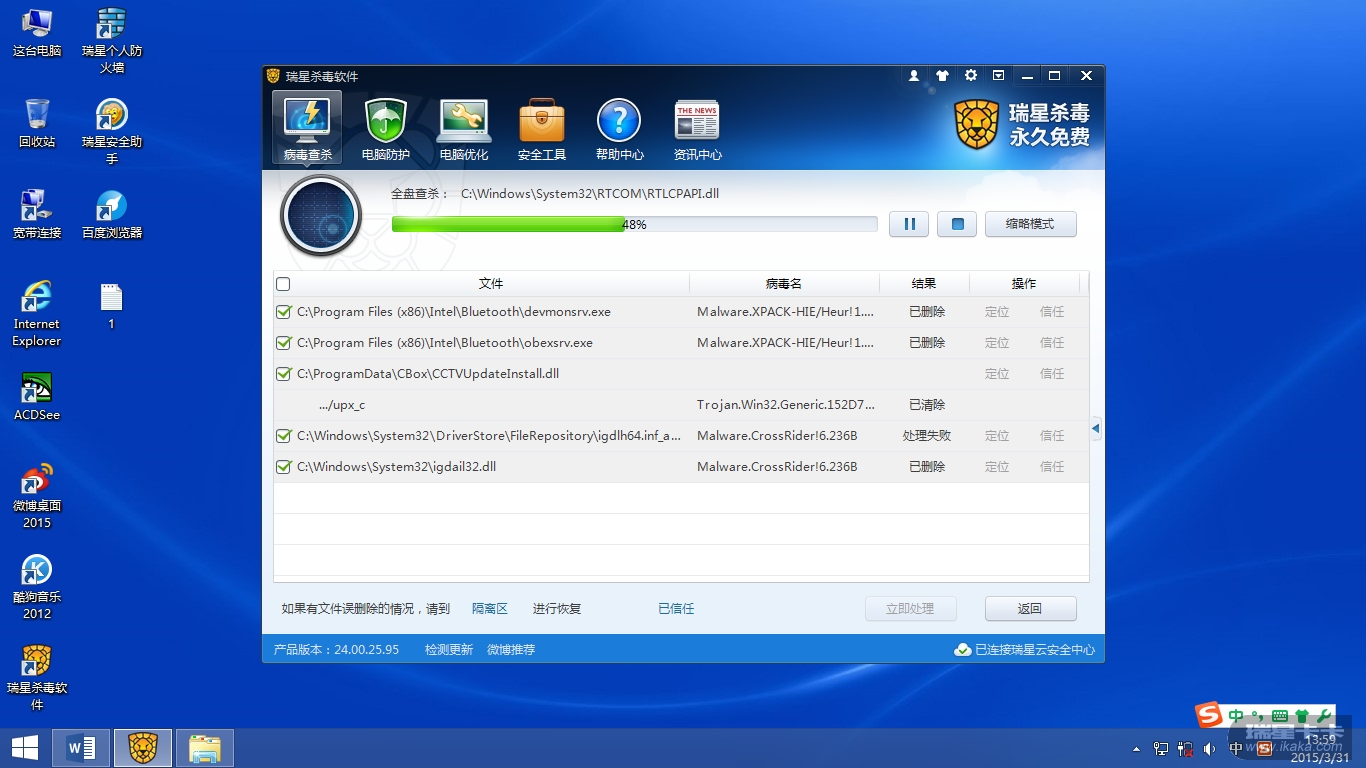Select the 瑞星安全助手 desktop icon

point(112,132)
